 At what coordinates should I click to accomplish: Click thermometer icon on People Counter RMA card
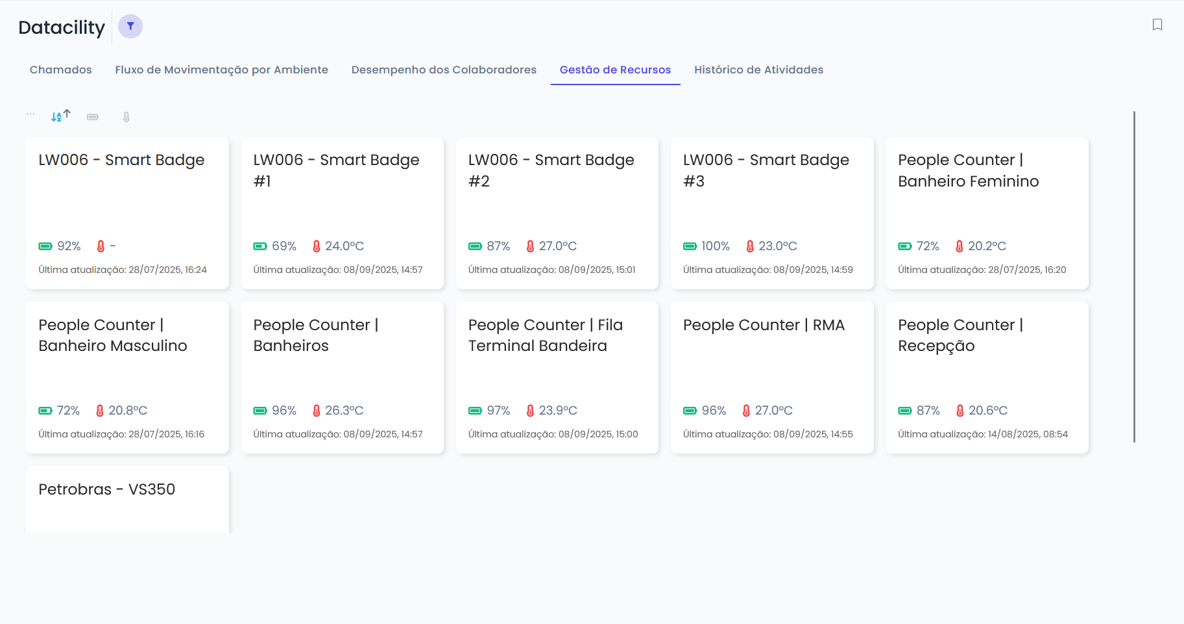click(x=746, y=411)
